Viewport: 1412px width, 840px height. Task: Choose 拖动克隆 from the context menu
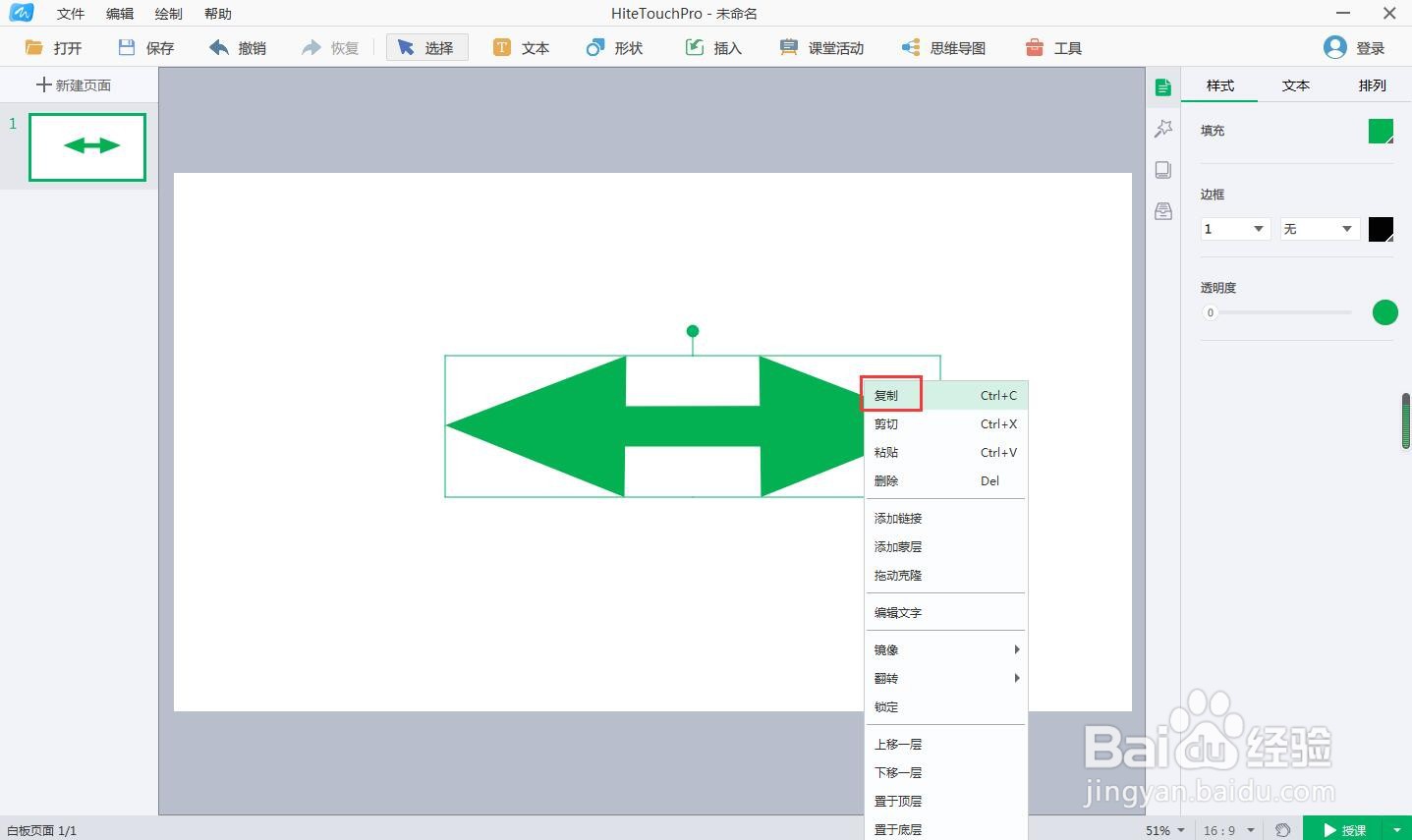946,575
